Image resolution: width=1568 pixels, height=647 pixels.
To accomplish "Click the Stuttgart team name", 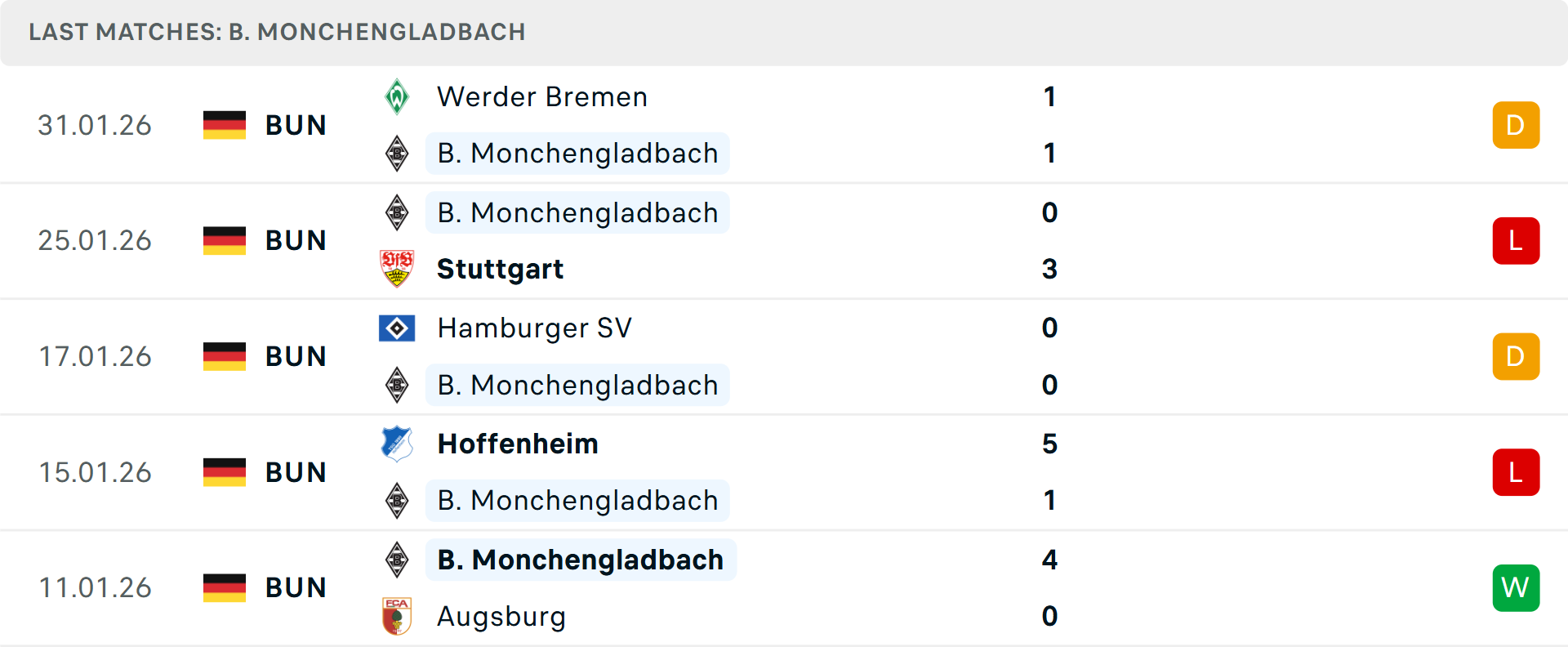I will coord(500,268).
